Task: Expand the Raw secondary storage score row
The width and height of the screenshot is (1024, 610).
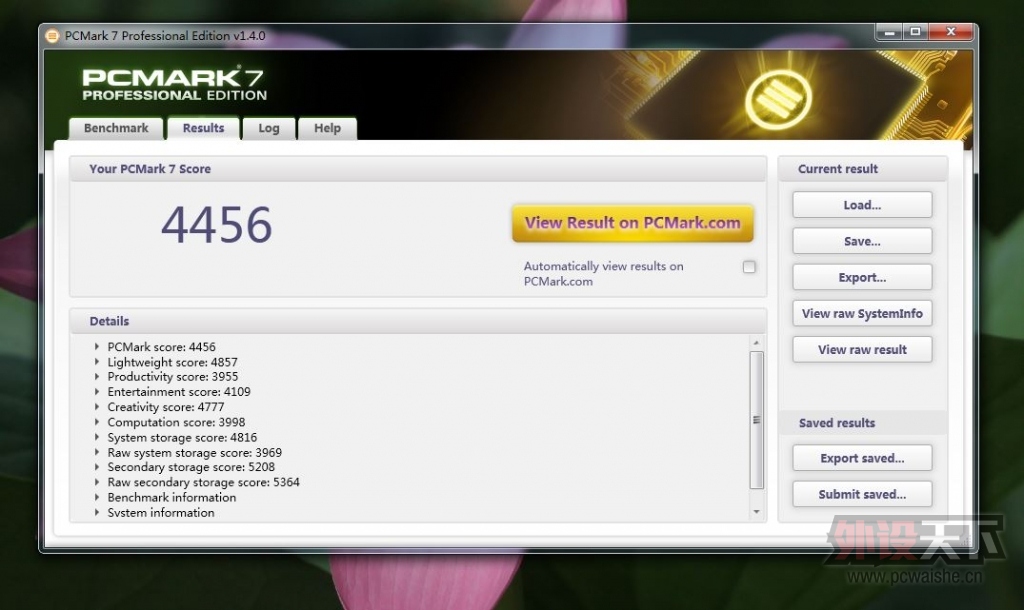Action: (x=97, y=482)
